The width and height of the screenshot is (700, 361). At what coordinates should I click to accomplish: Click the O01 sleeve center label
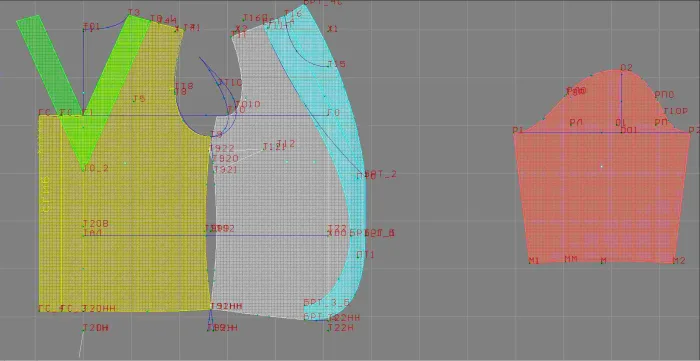coord(629,130)
